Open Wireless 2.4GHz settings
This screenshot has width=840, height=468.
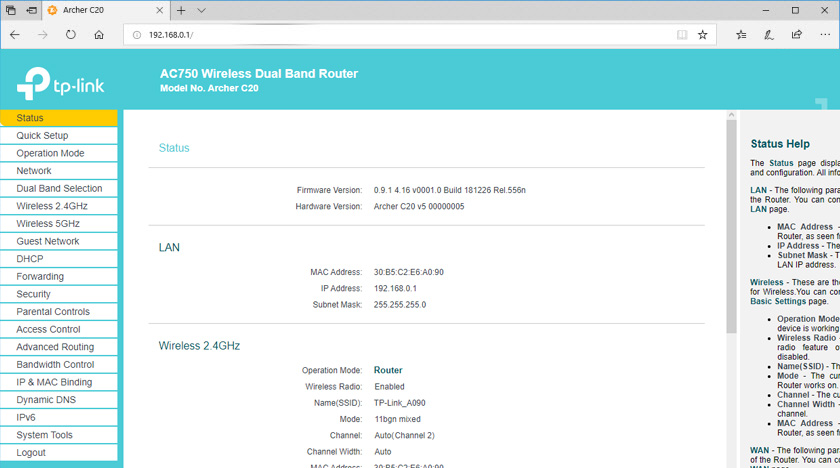coord(59,206)
